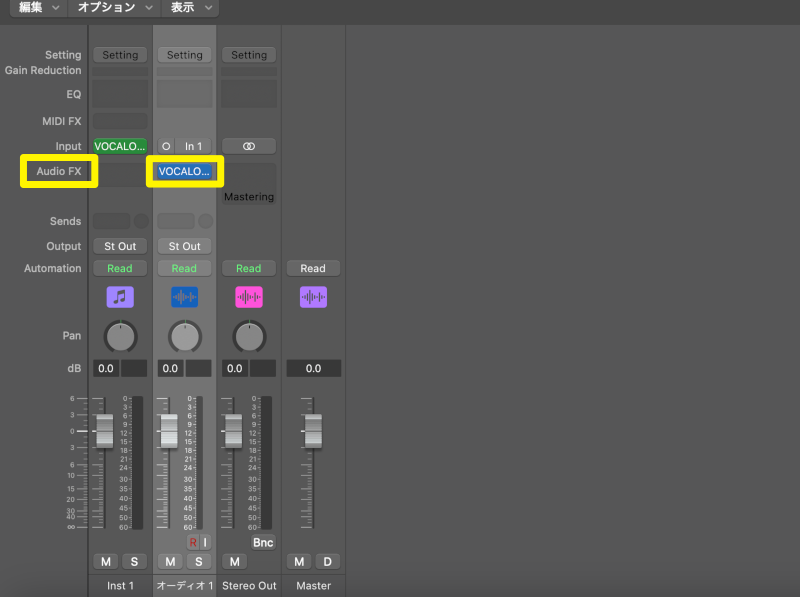Solo the オーディオ 1 channel strip
Image resolution: width=800 pixels, height=597 pixels.
tap(198, 562)
